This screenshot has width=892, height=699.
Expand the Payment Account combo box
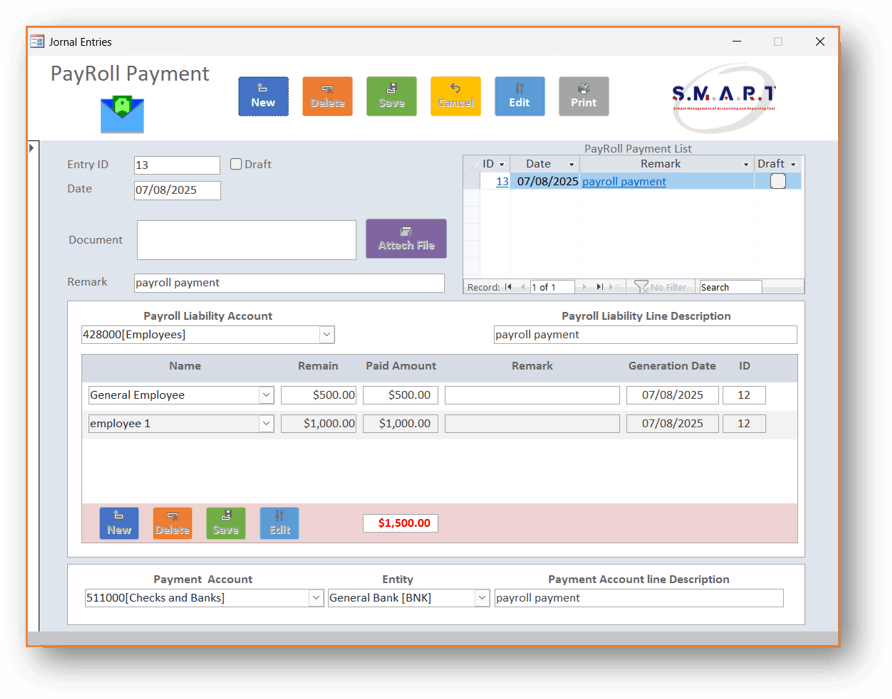point(316,598)
